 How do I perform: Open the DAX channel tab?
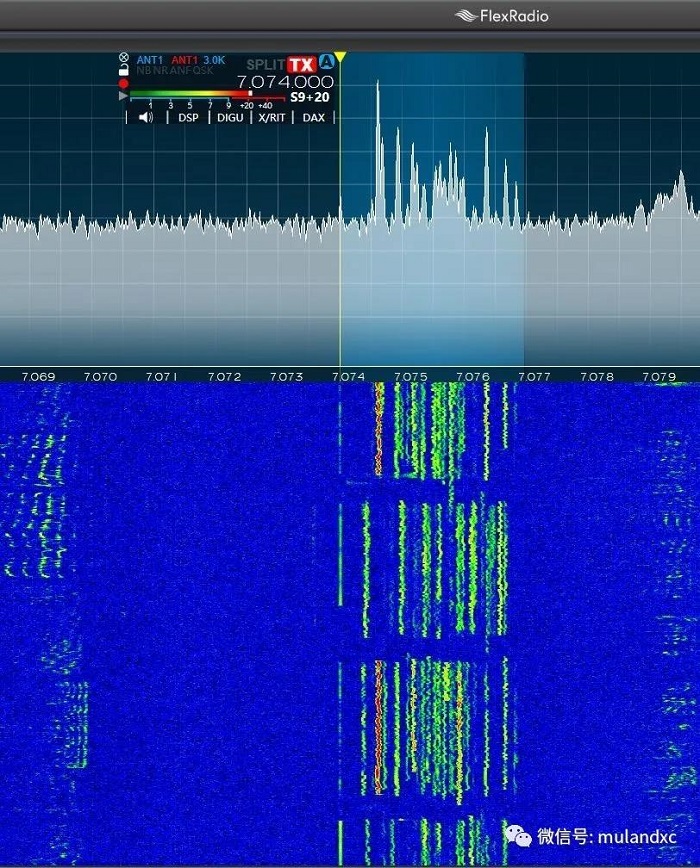(x=314, y=117)
